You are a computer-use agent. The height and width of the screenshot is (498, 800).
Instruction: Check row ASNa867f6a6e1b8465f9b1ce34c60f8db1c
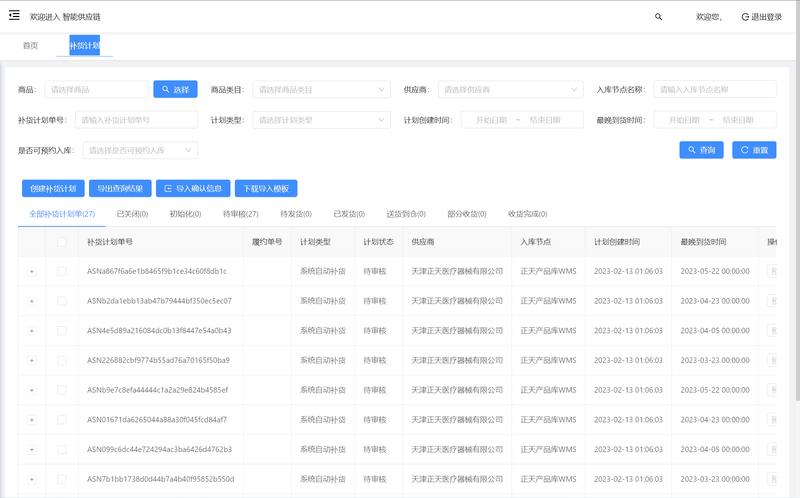[x=62, y=271]
